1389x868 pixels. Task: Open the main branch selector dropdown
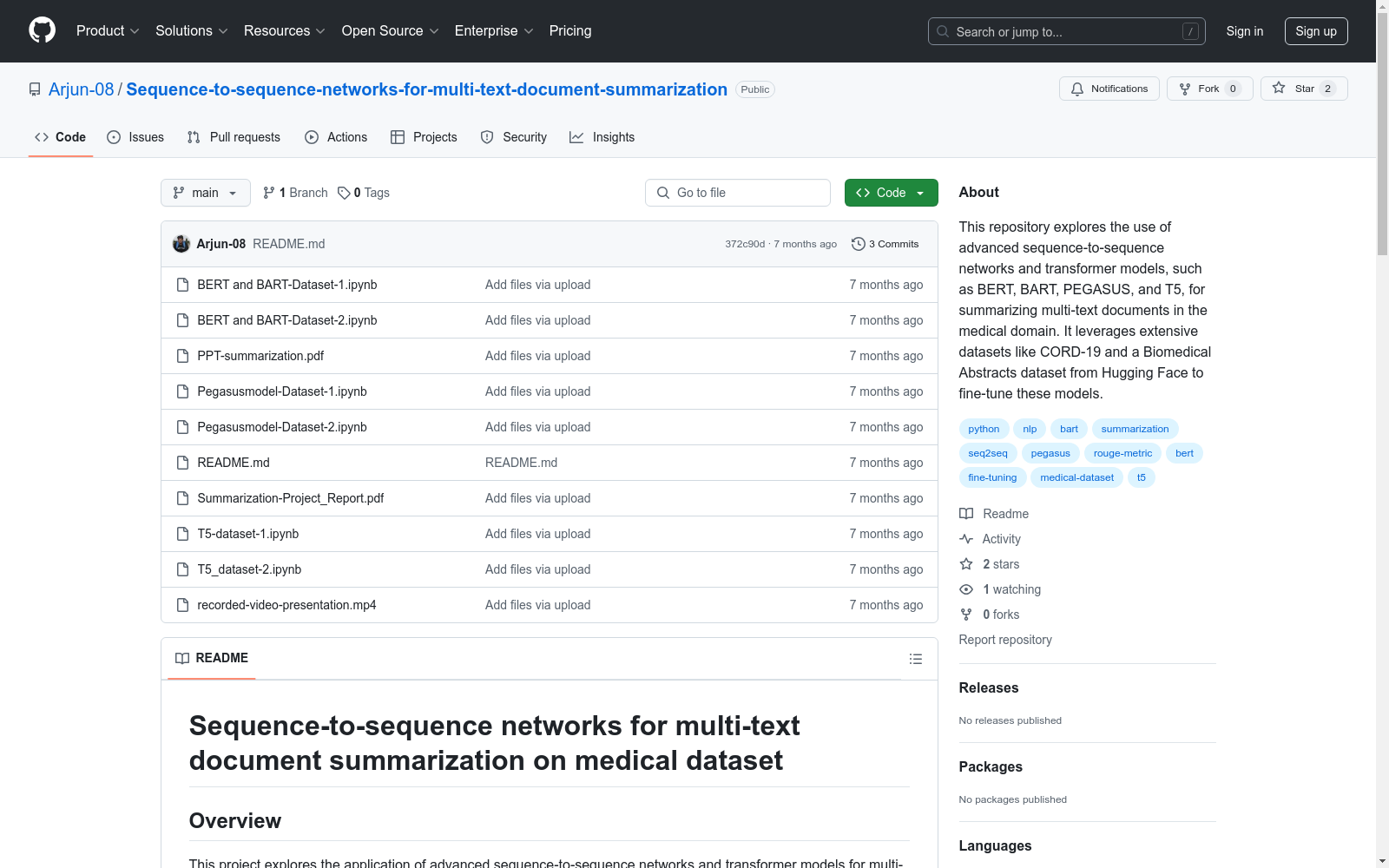click(206, 193)
